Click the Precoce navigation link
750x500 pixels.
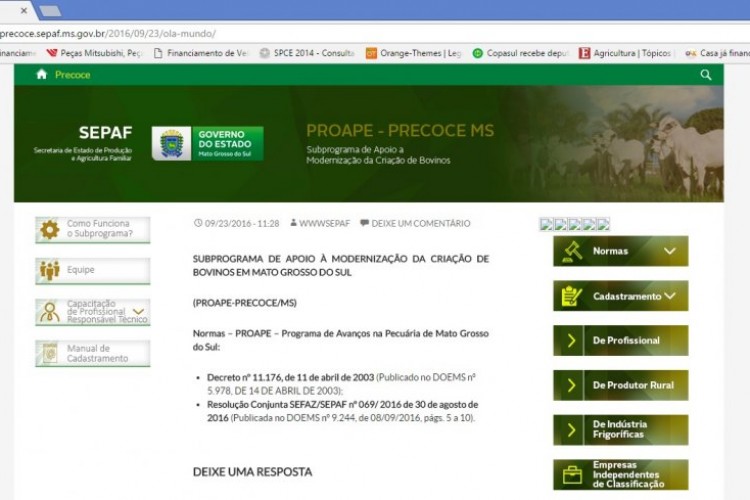pos(72,75)
